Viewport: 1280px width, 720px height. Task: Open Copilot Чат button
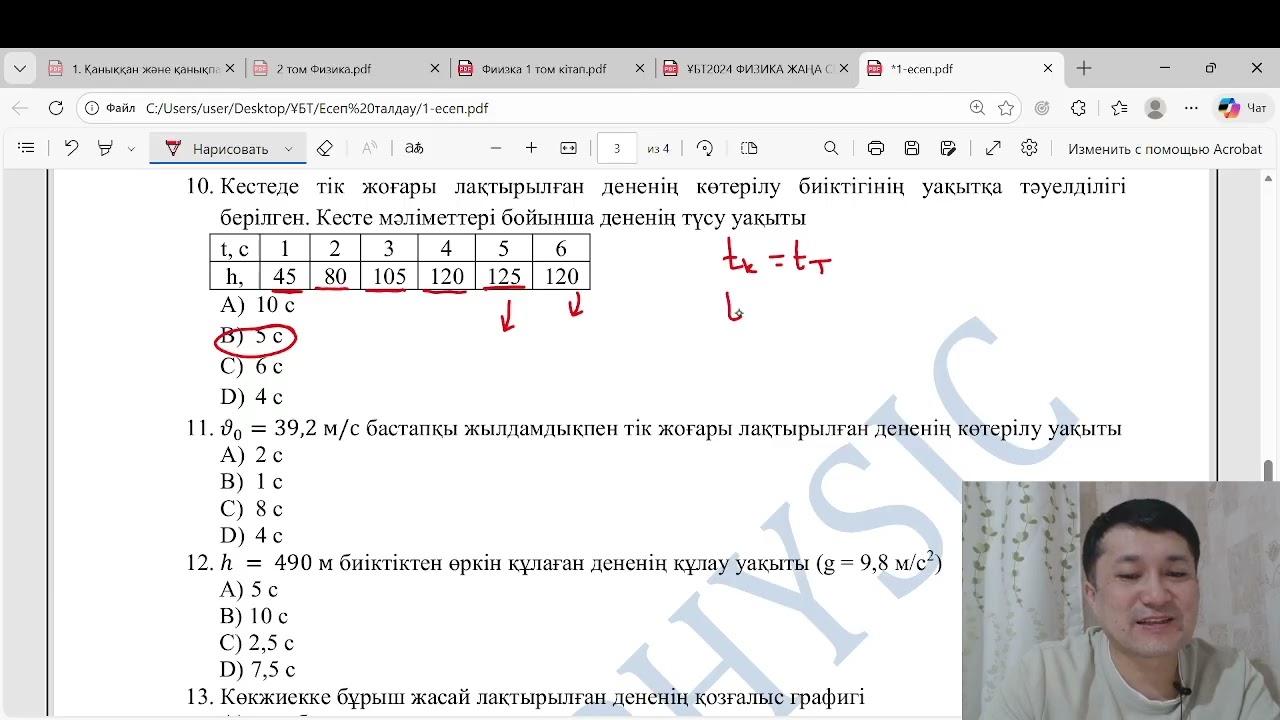tap(1243, 108)
